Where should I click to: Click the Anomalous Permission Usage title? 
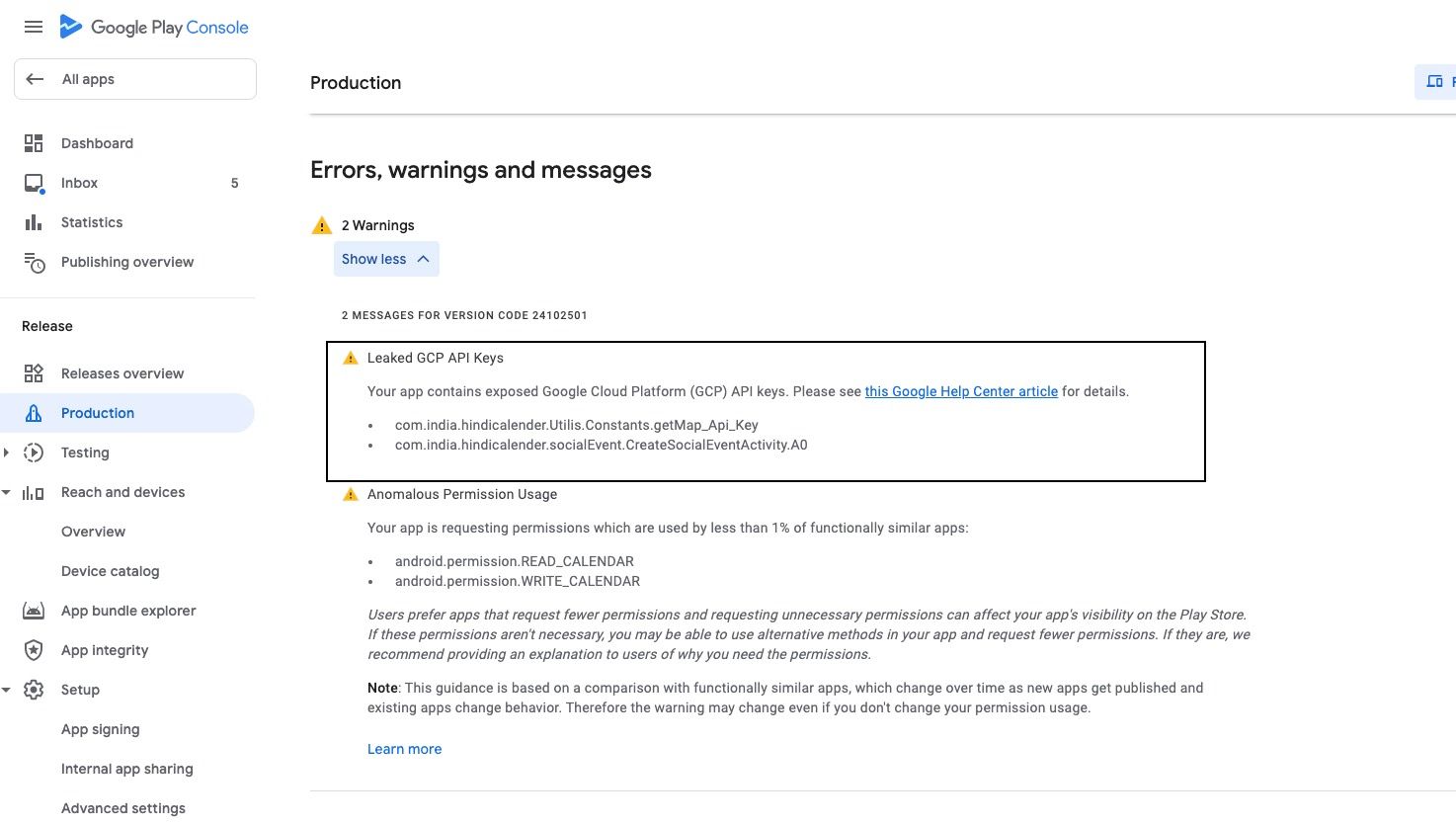462,494
